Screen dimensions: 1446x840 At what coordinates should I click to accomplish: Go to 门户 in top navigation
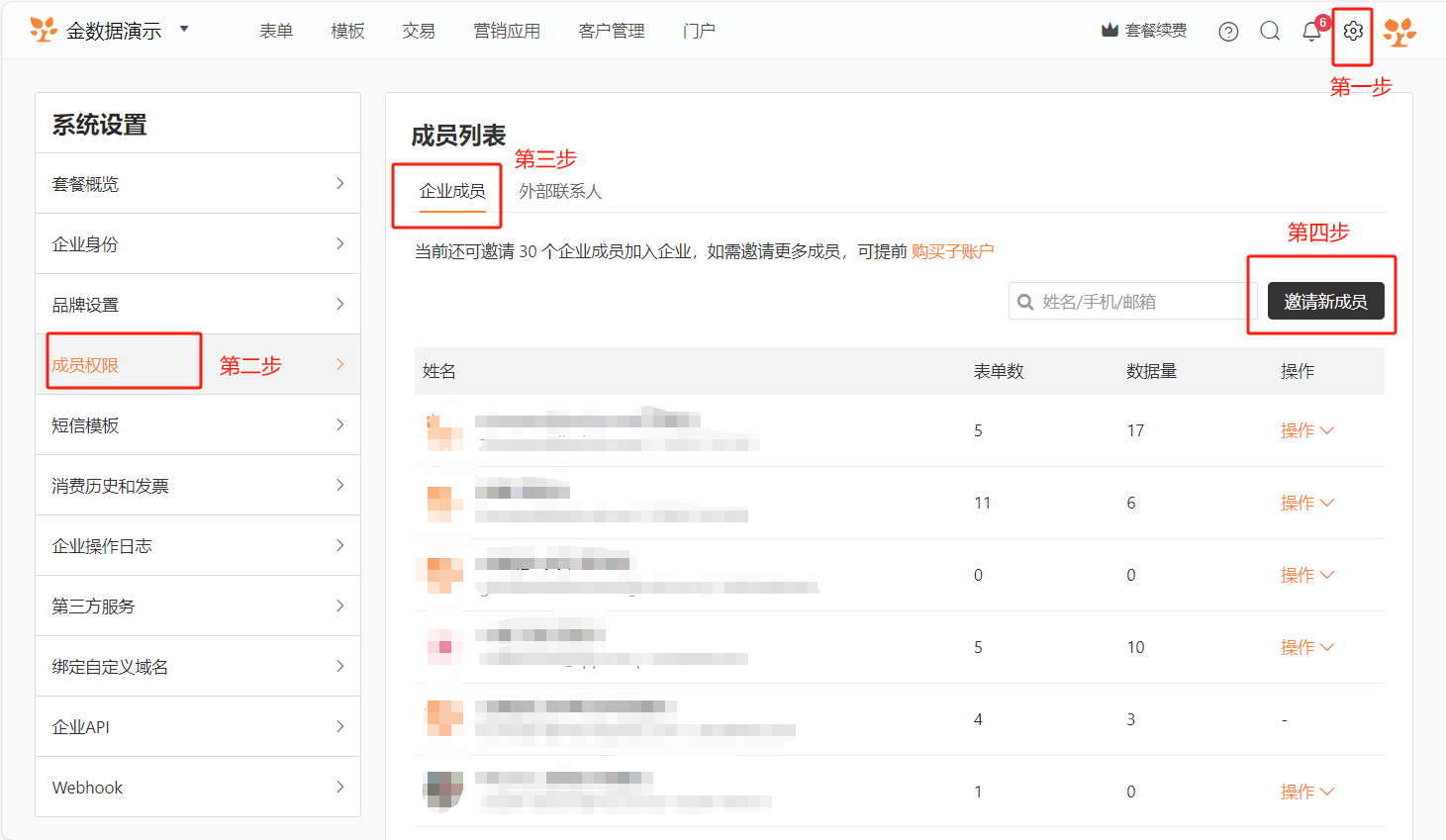[699, 31]
